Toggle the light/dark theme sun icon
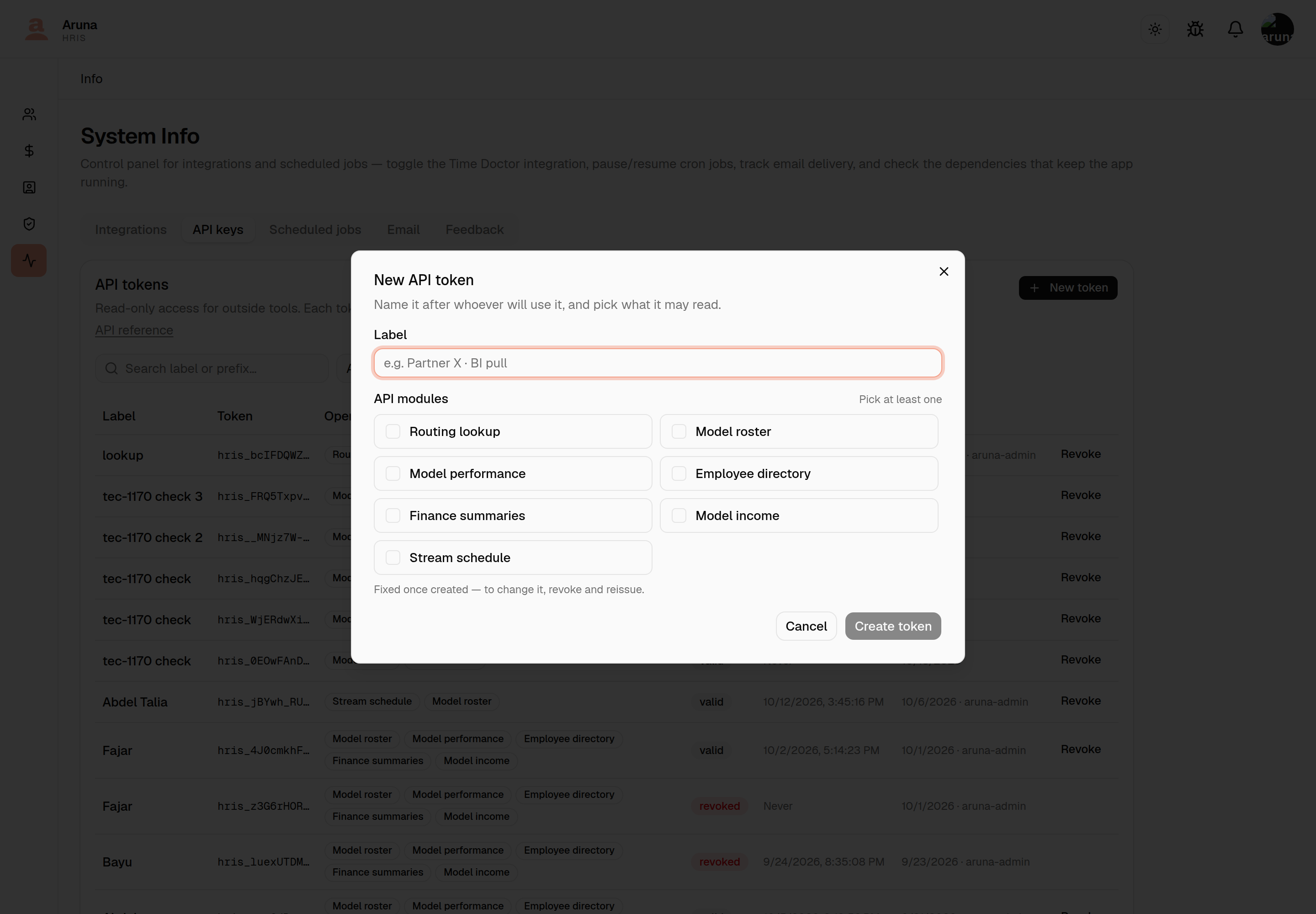This screenshot has width=1316, height=914. point(1155,29)
